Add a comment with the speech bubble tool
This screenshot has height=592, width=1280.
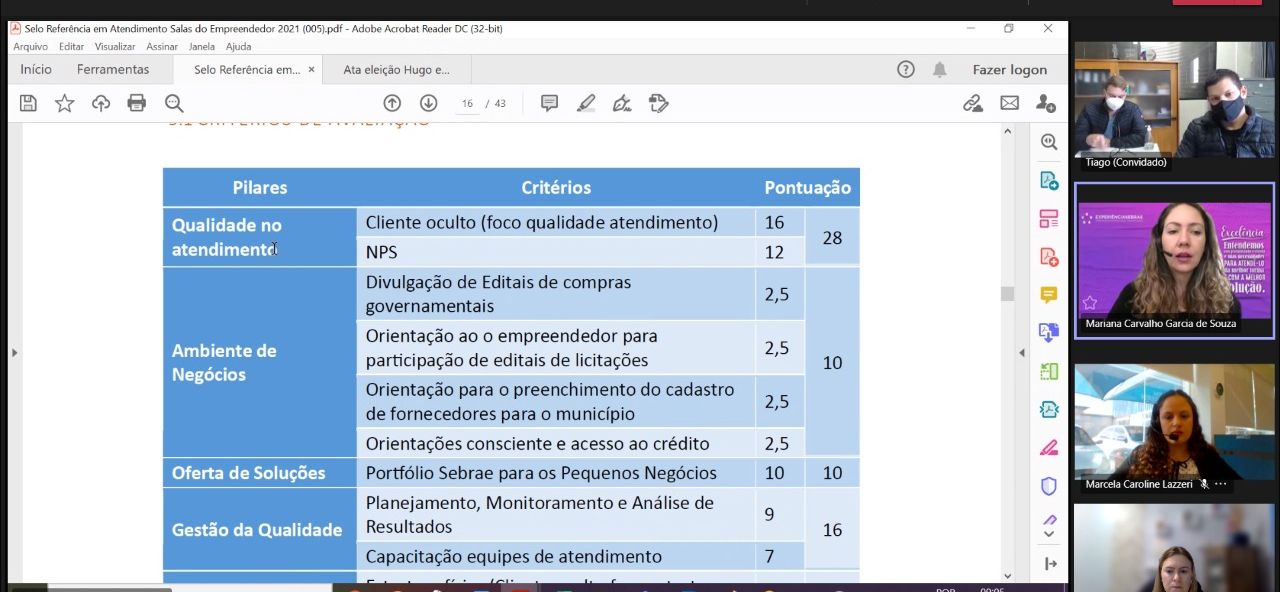pyautogui.click(x=549, y=103)
